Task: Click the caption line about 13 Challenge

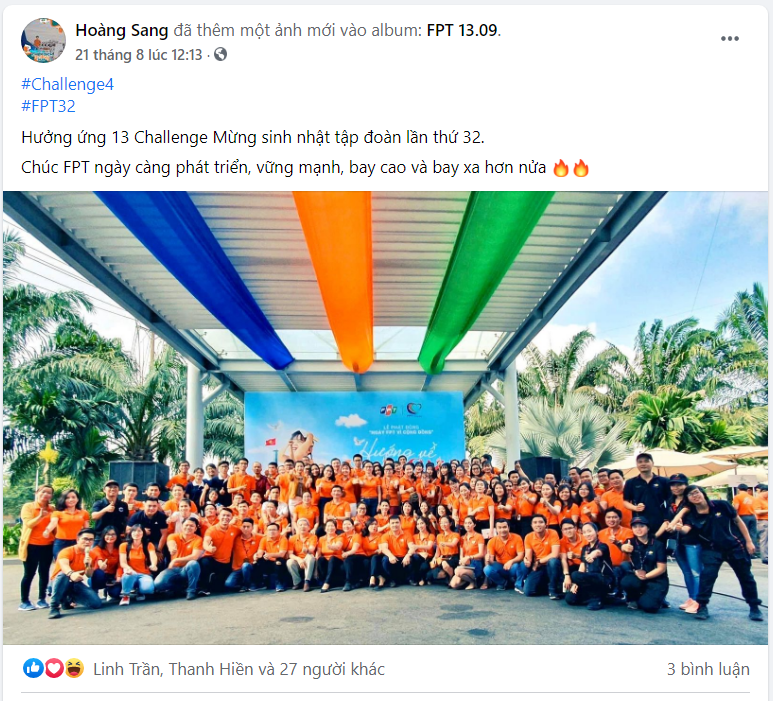Action: click(253, 137)
